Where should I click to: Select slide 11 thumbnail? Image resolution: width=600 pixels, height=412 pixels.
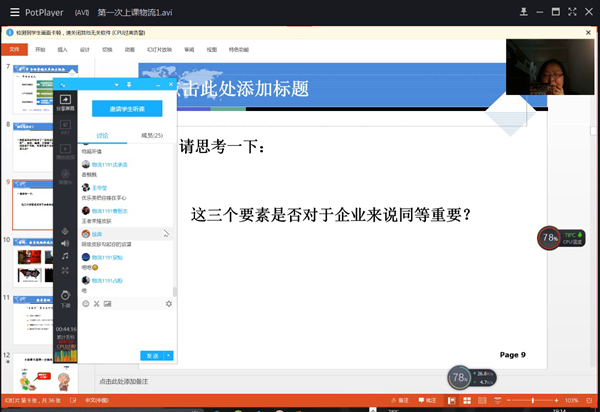(33, 320)
